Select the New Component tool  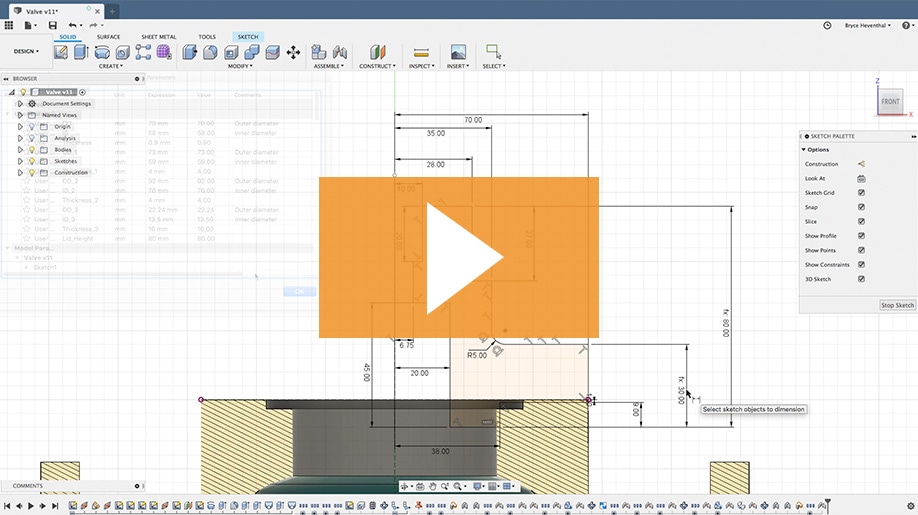point(318,52)
